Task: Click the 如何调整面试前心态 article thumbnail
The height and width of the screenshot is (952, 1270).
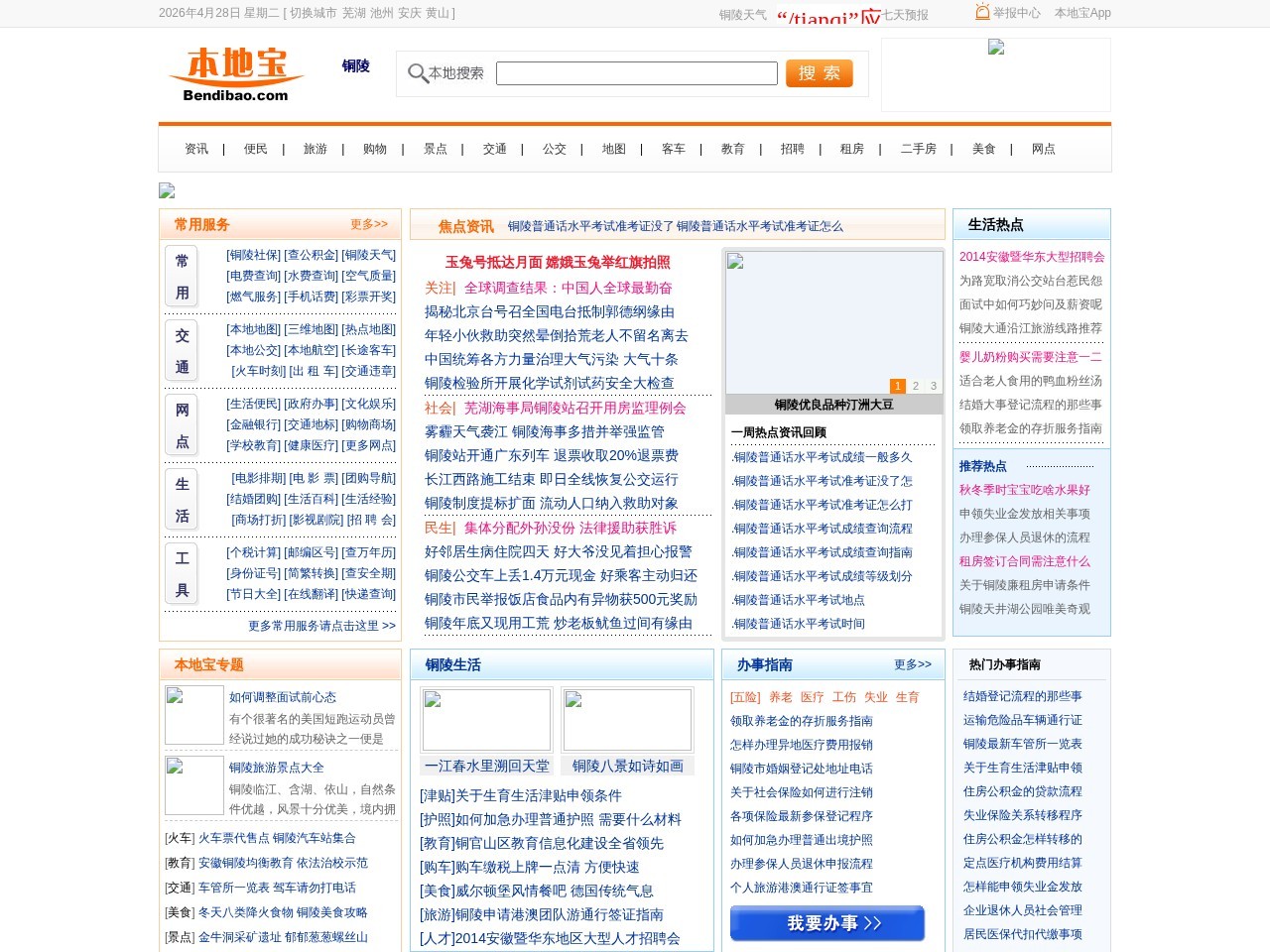Action: pos(194,715)
